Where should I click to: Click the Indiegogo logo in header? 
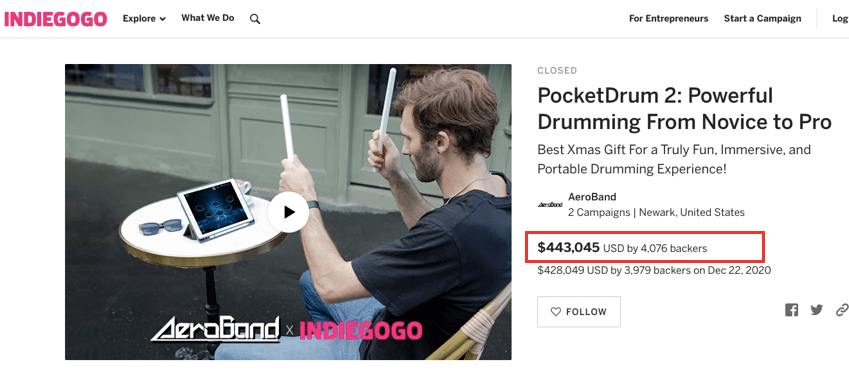(56, 19)
